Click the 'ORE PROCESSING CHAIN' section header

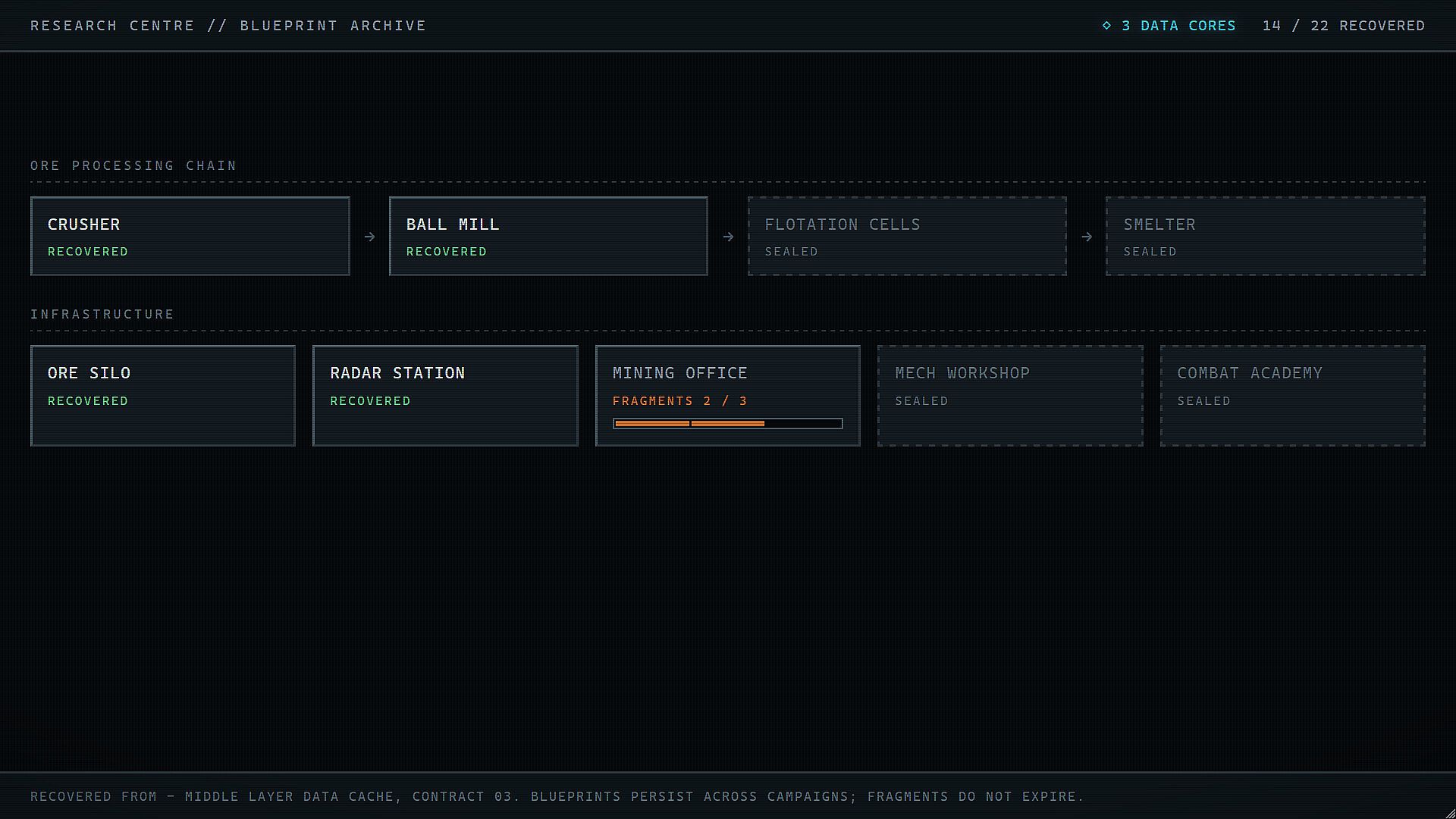click(x=133, y=165)
